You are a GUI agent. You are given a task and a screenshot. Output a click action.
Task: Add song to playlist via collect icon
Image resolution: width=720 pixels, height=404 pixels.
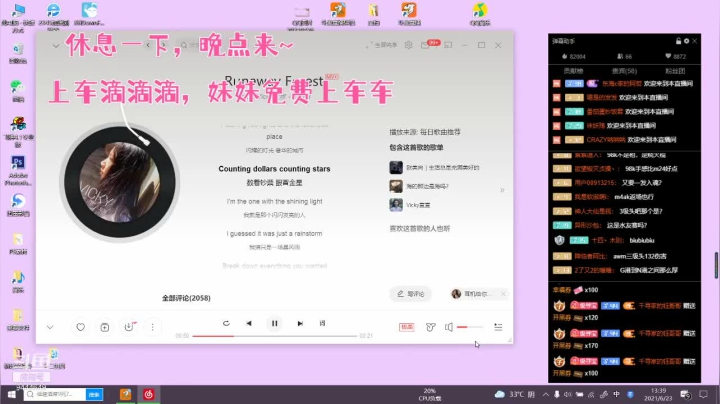tap(105, 327)
